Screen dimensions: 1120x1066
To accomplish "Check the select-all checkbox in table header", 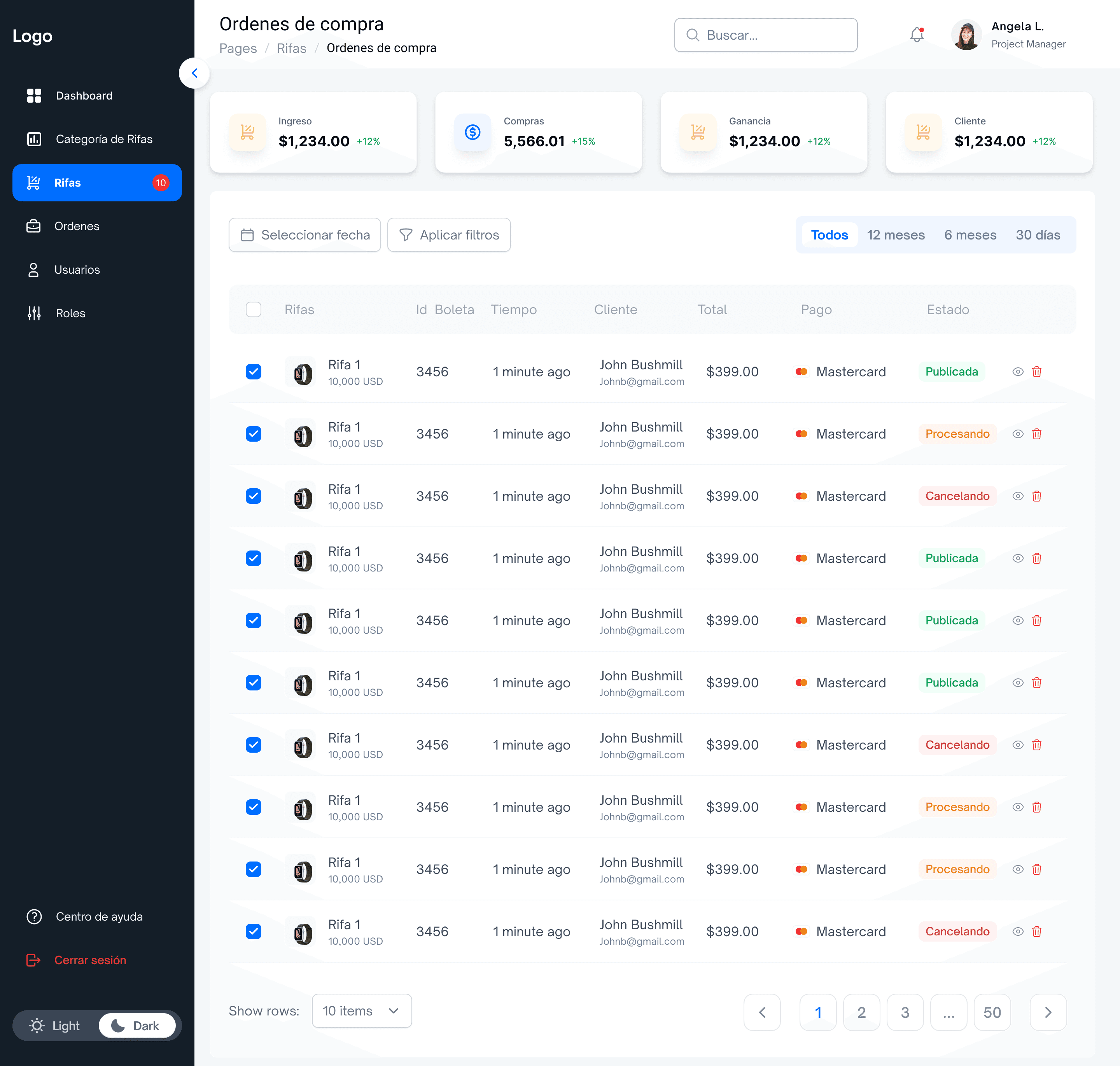I will [x=254, y=310].
